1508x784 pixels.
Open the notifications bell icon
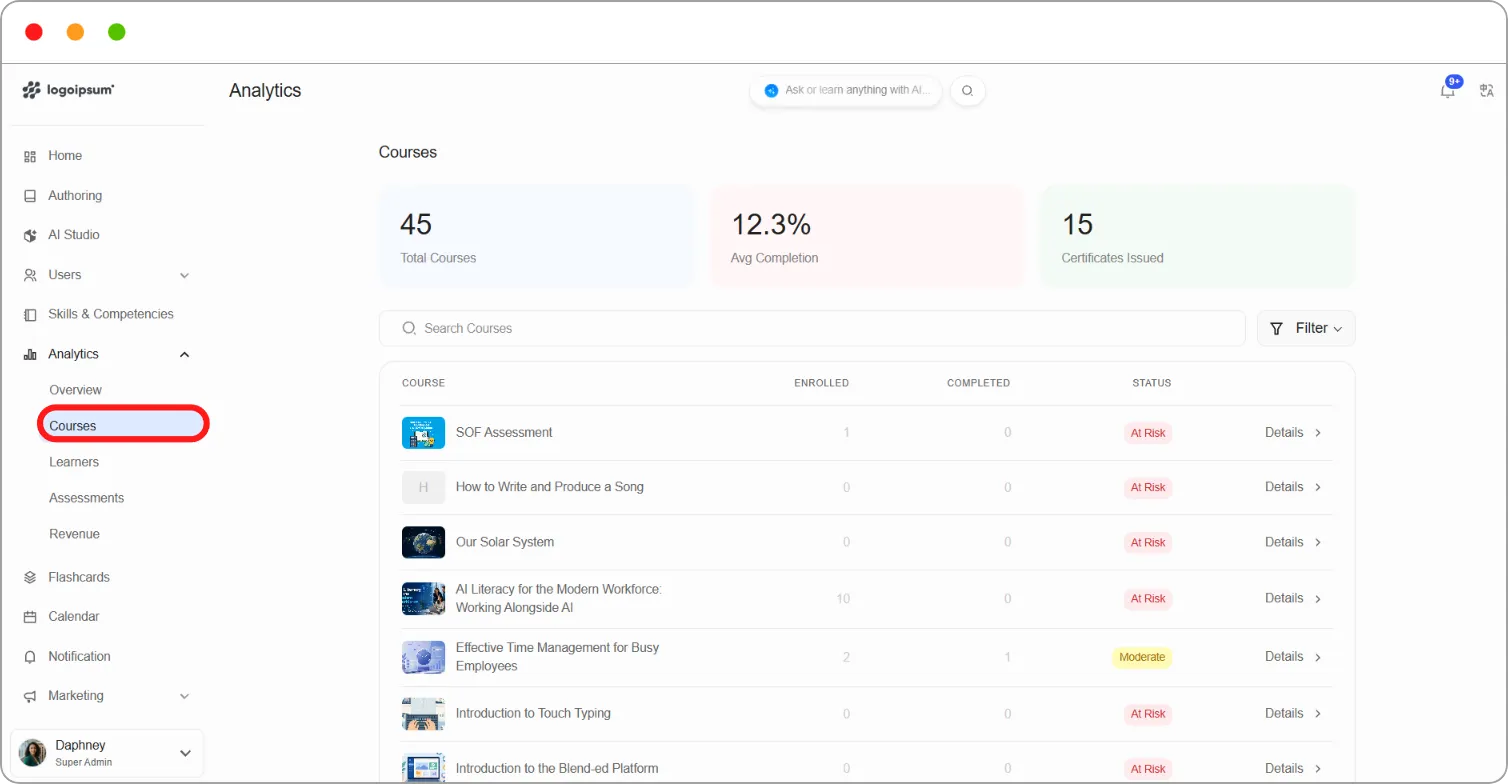coord(1447,91)
